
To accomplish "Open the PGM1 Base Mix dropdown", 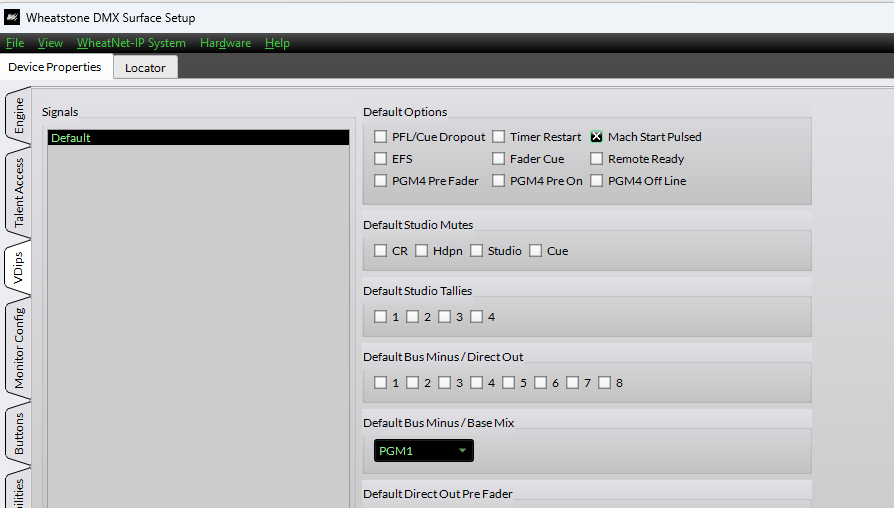I will (424, 450).
